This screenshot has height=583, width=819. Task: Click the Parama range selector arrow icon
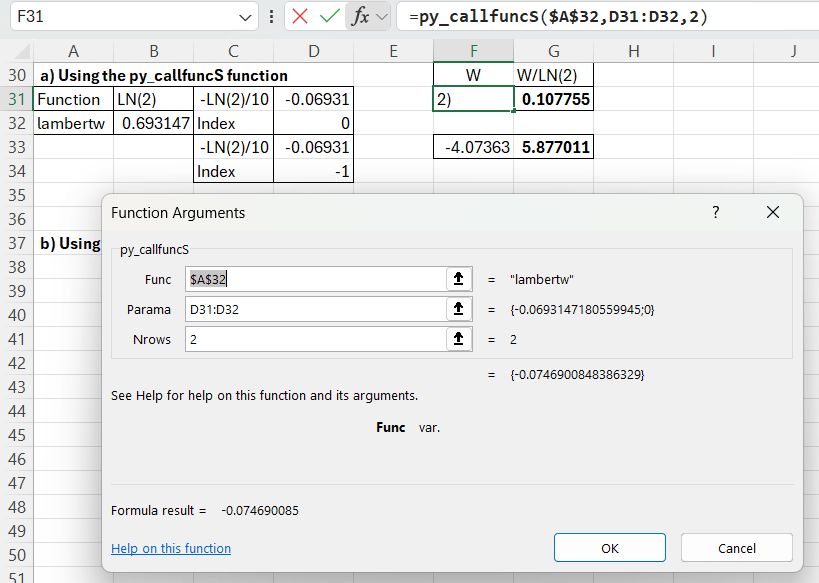click(x=458, y=310)
